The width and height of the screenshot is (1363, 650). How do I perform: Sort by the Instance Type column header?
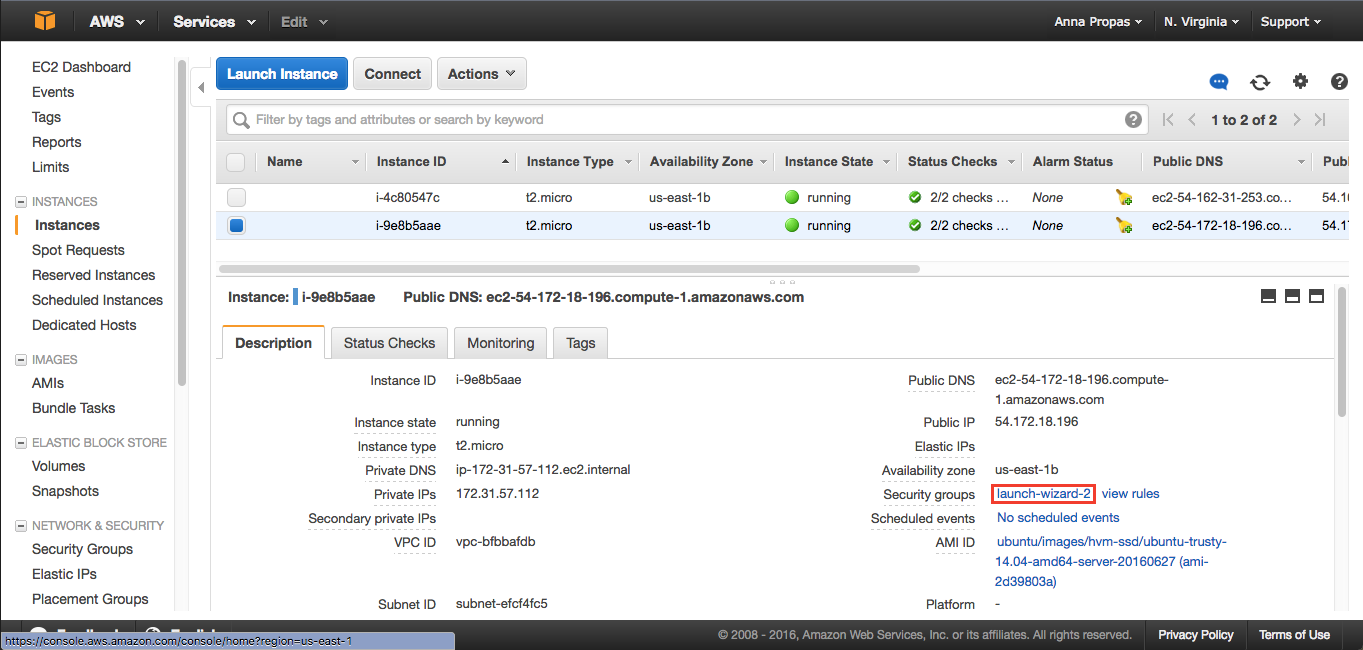point(580,162)
